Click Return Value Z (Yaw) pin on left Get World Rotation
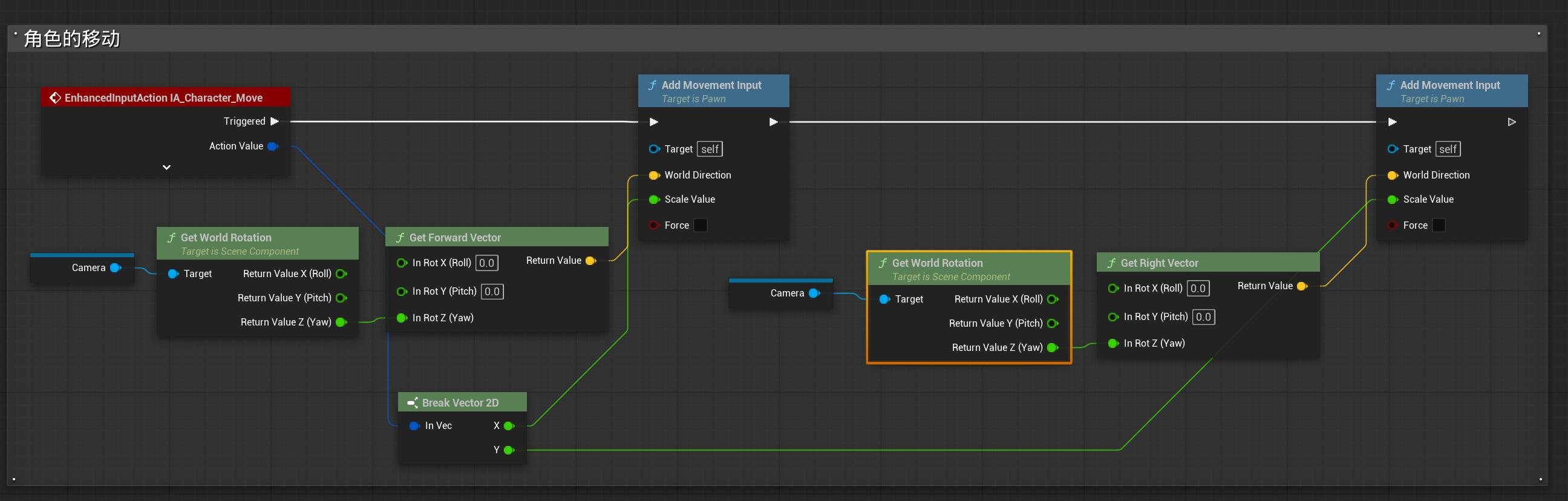 (341, 322)
